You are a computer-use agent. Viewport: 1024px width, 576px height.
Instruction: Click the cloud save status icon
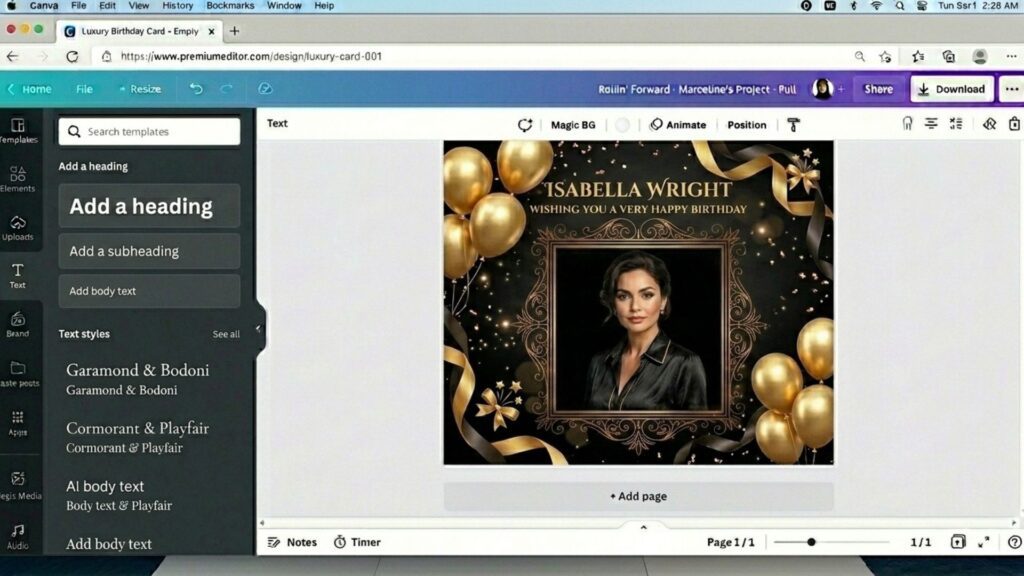pyautogui.click(x=265, y=88)
